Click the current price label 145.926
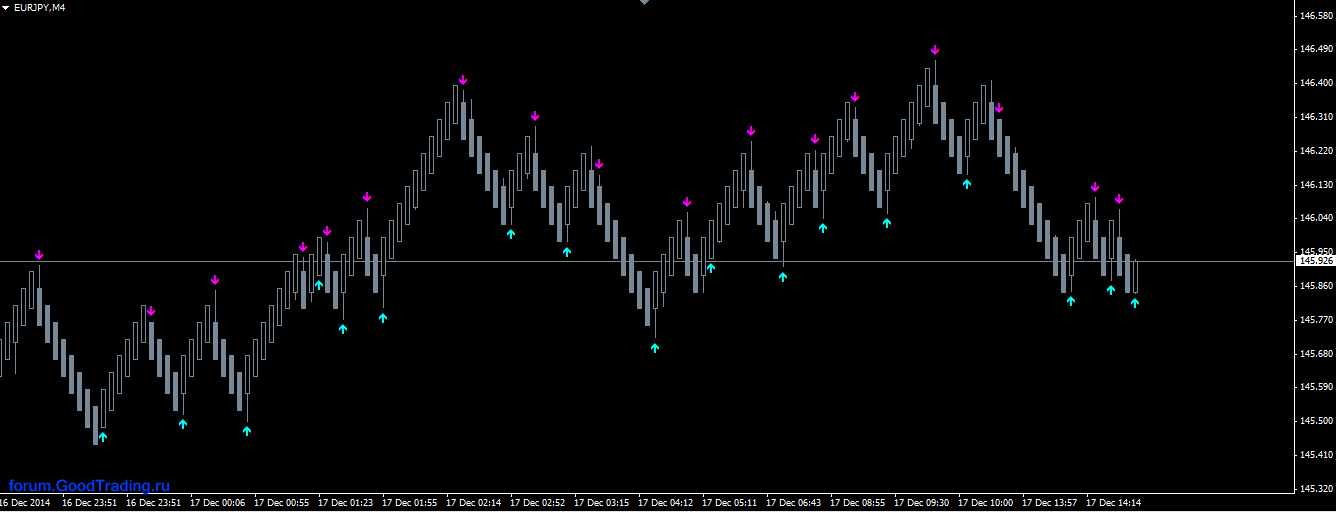1336x513 pixels. [x=1314, y=261]
